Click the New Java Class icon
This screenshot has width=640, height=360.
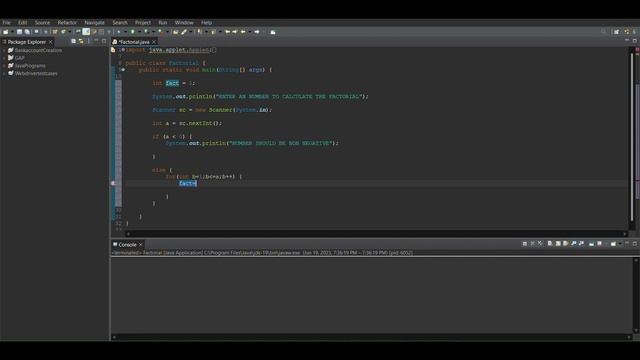63,32
